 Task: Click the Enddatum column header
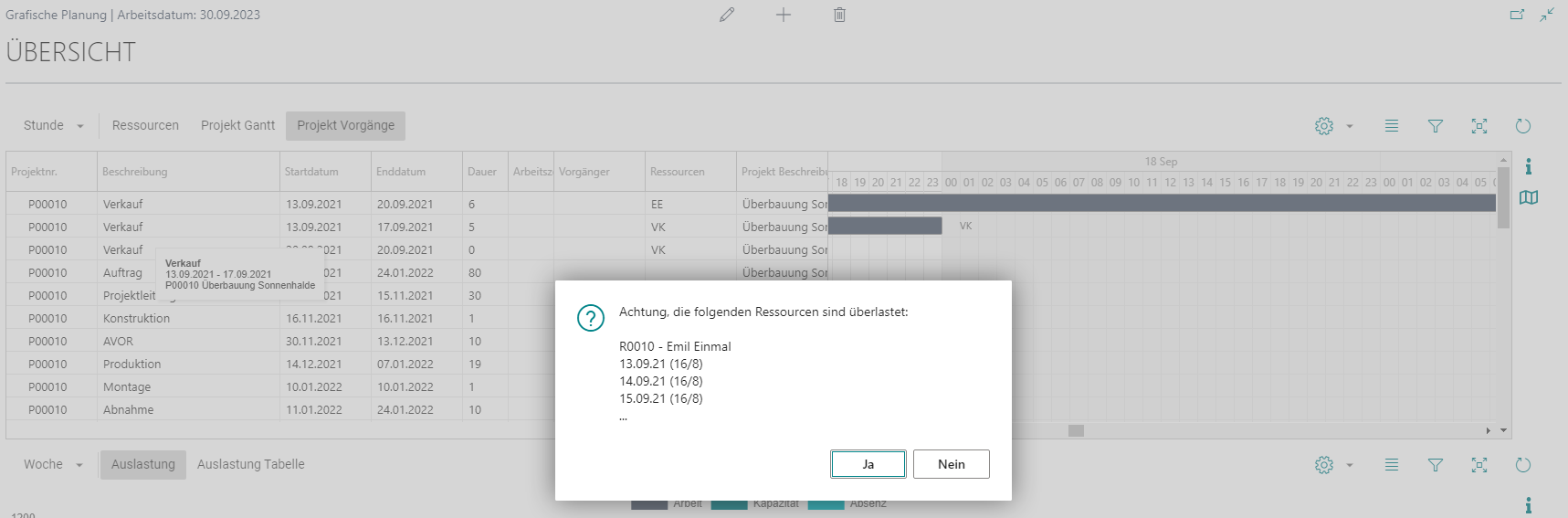[x=416, y=172]
